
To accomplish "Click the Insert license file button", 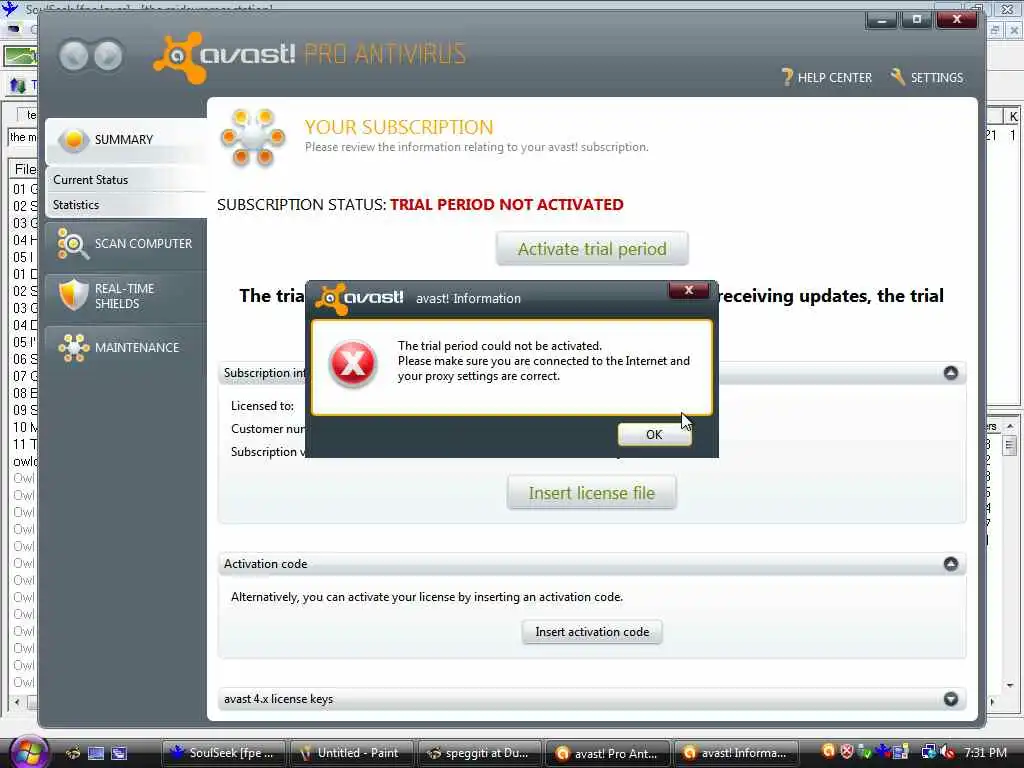I will click(592, 493).
